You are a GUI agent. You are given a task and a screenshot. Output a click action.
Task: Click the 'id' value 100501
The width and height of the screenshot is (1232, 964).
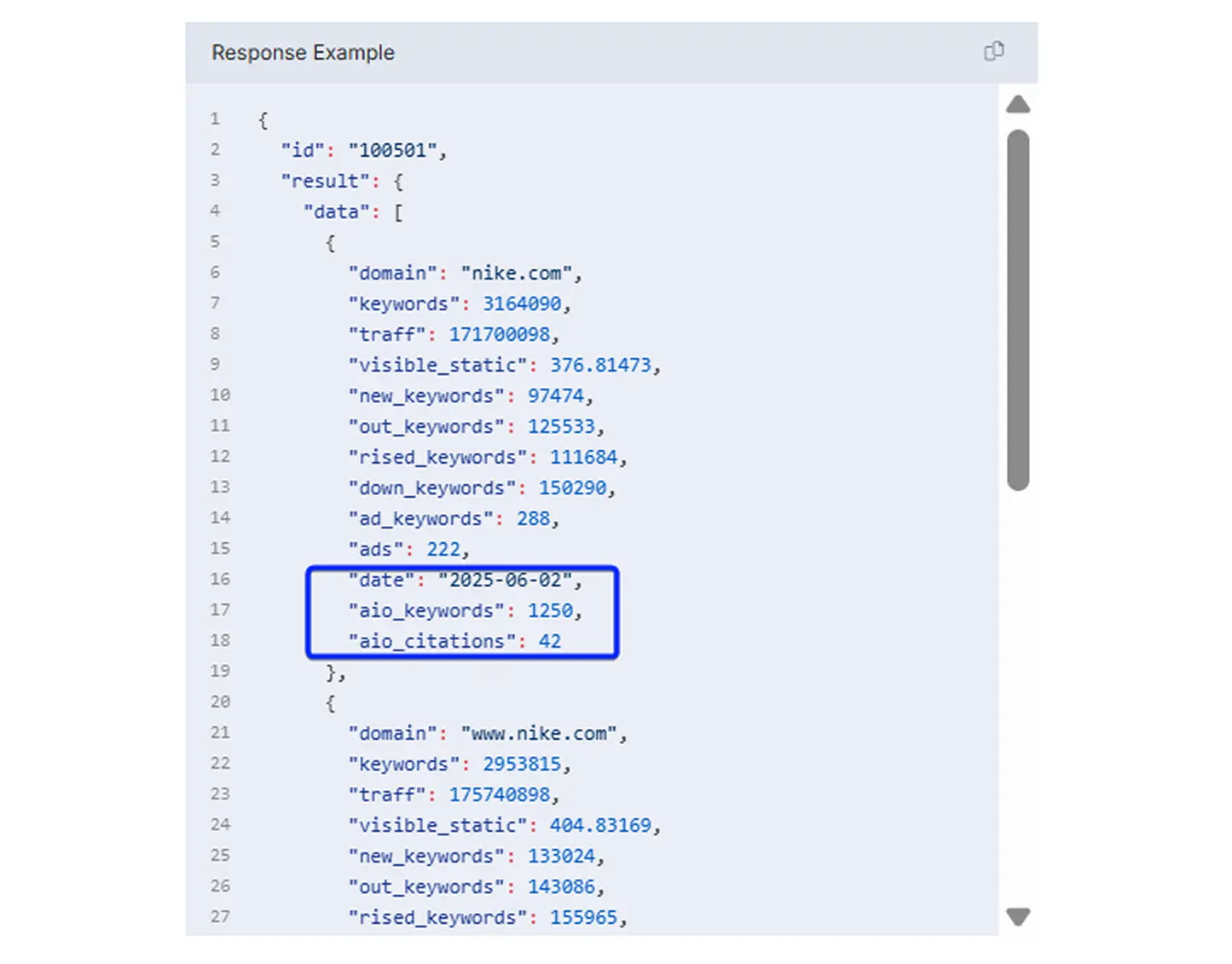tap(396, 150)
